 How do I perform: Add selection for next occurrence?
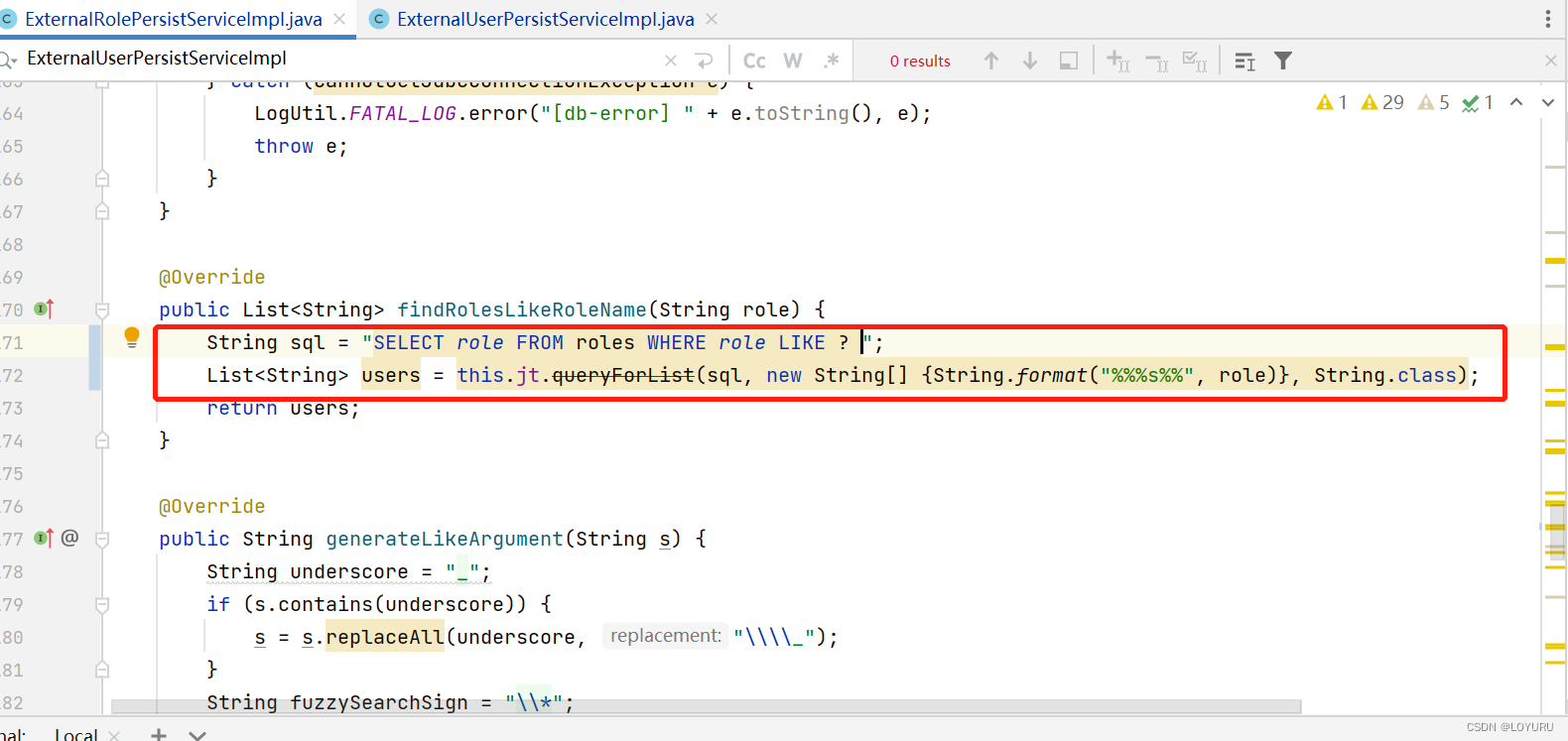click(x=1118, y=61)
